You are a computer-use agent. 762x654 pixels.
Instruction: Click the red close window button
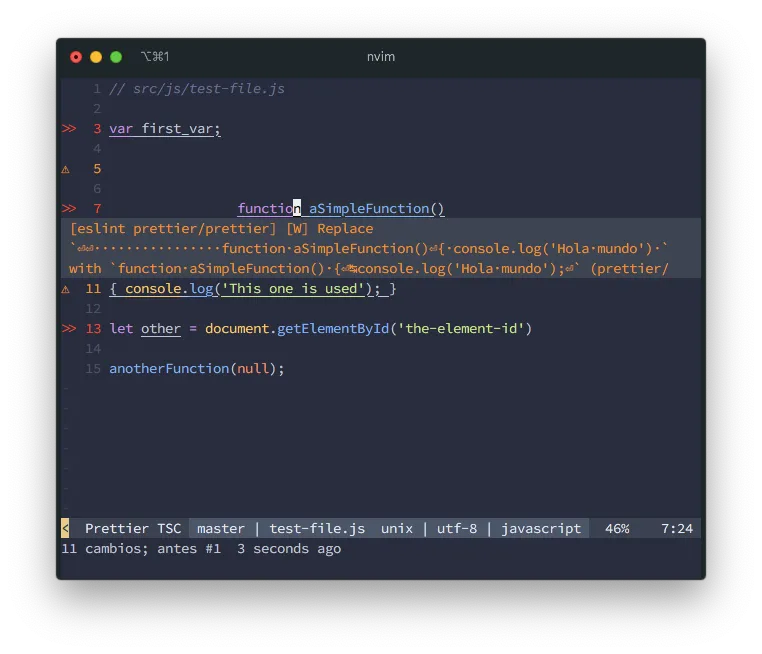pos(76,57)
